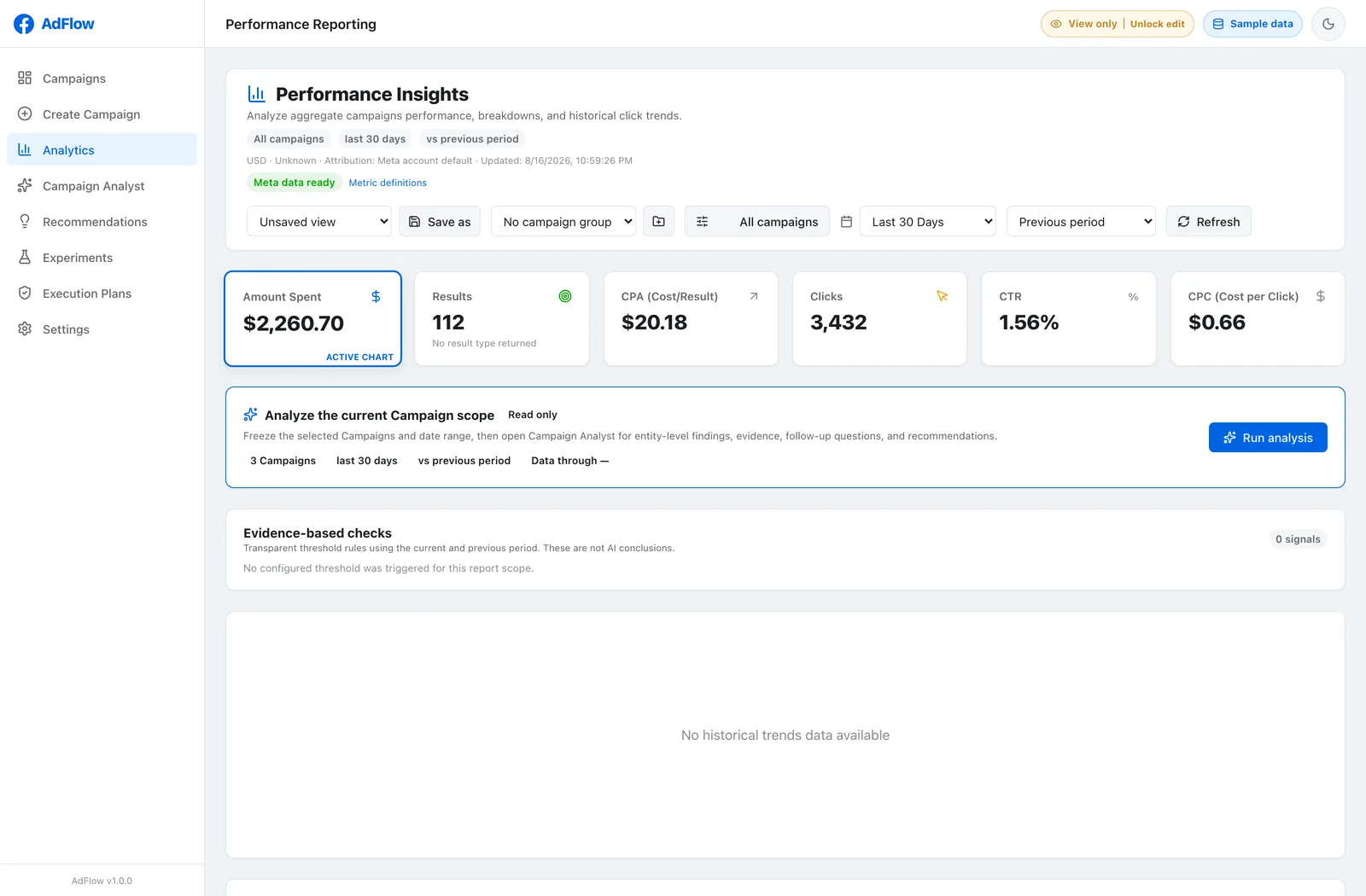Viewport: 1366px width, 896px height.
Task: Click the database icon in Sample data
Action: point(1218,24)
